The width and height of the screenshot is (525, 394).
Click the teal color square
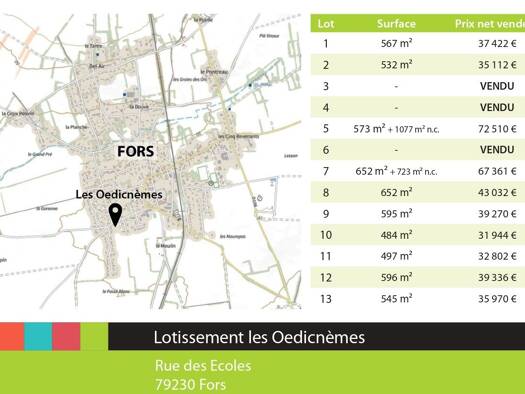pyautogui.click(x=38, y=336)
